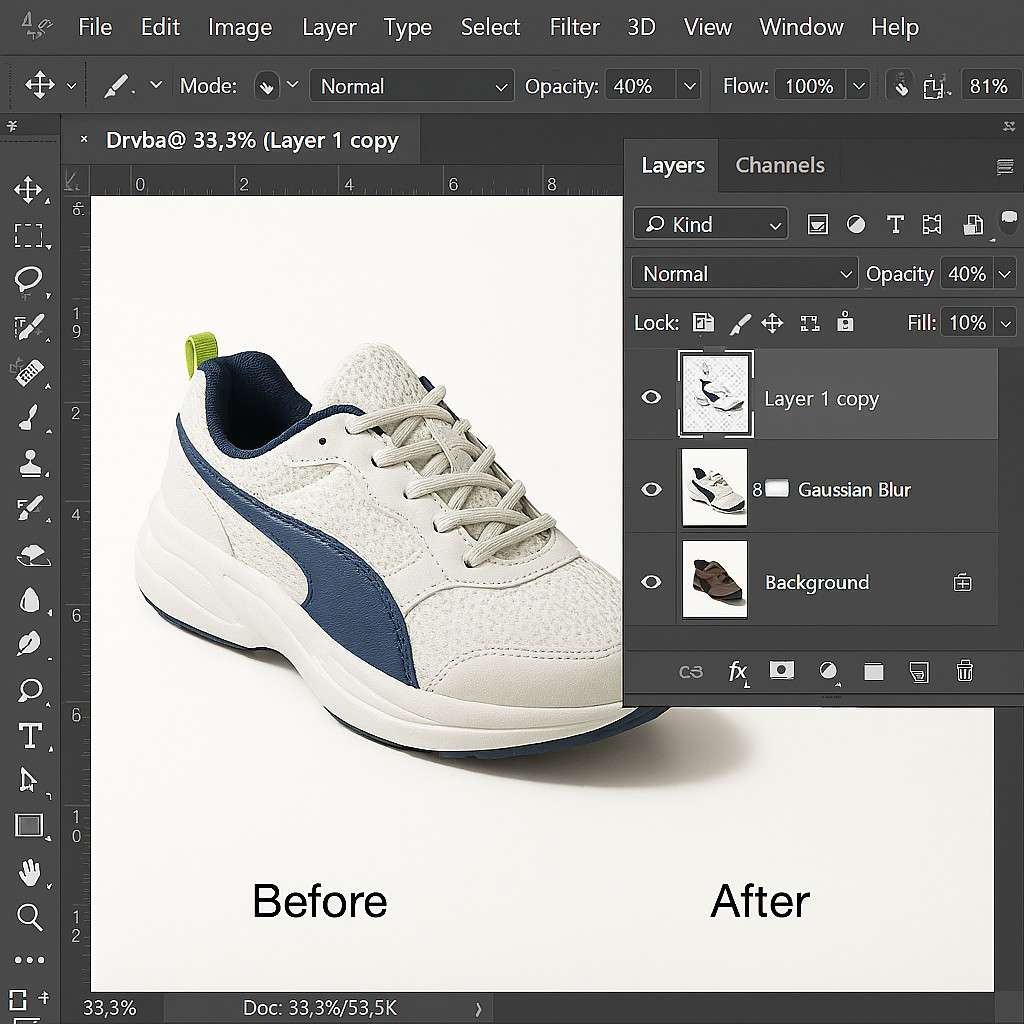Image resolution: width=1024 pixels, height=1024 pixels.
Task: Hide the Background layer
Action: tap(651, 582)
